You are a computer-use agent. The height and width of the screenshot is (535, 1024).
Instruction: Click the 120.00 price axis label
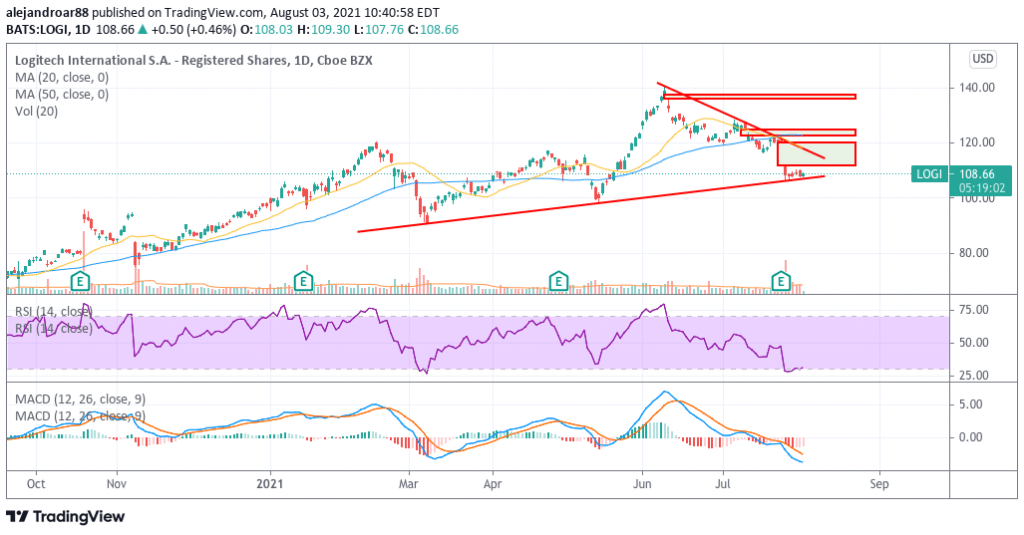pos(976,142)
